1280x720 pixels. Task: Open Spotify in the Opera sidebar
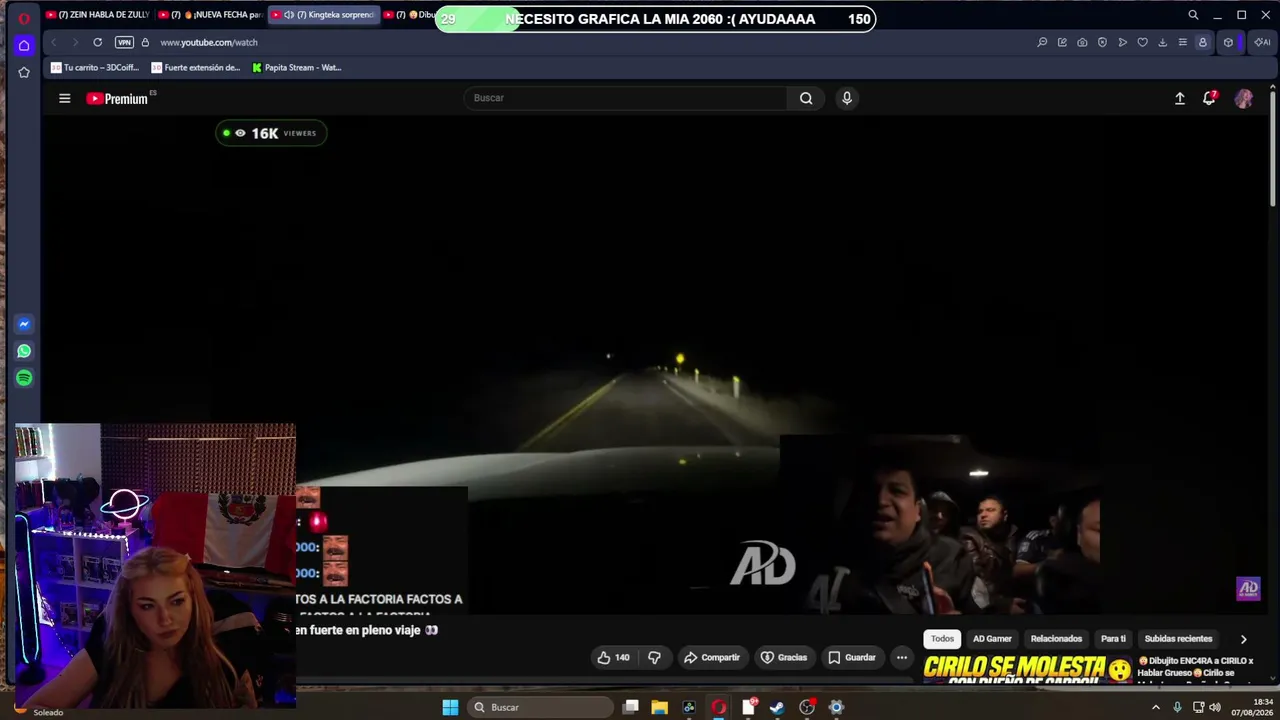click(x=24, y=378)
